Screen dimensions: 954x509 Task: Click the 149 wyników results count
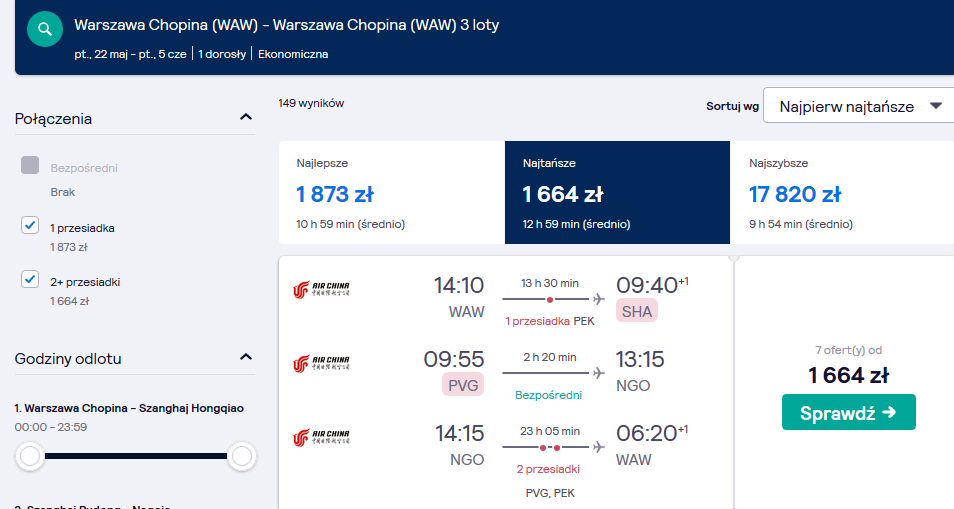click(311, 103)
